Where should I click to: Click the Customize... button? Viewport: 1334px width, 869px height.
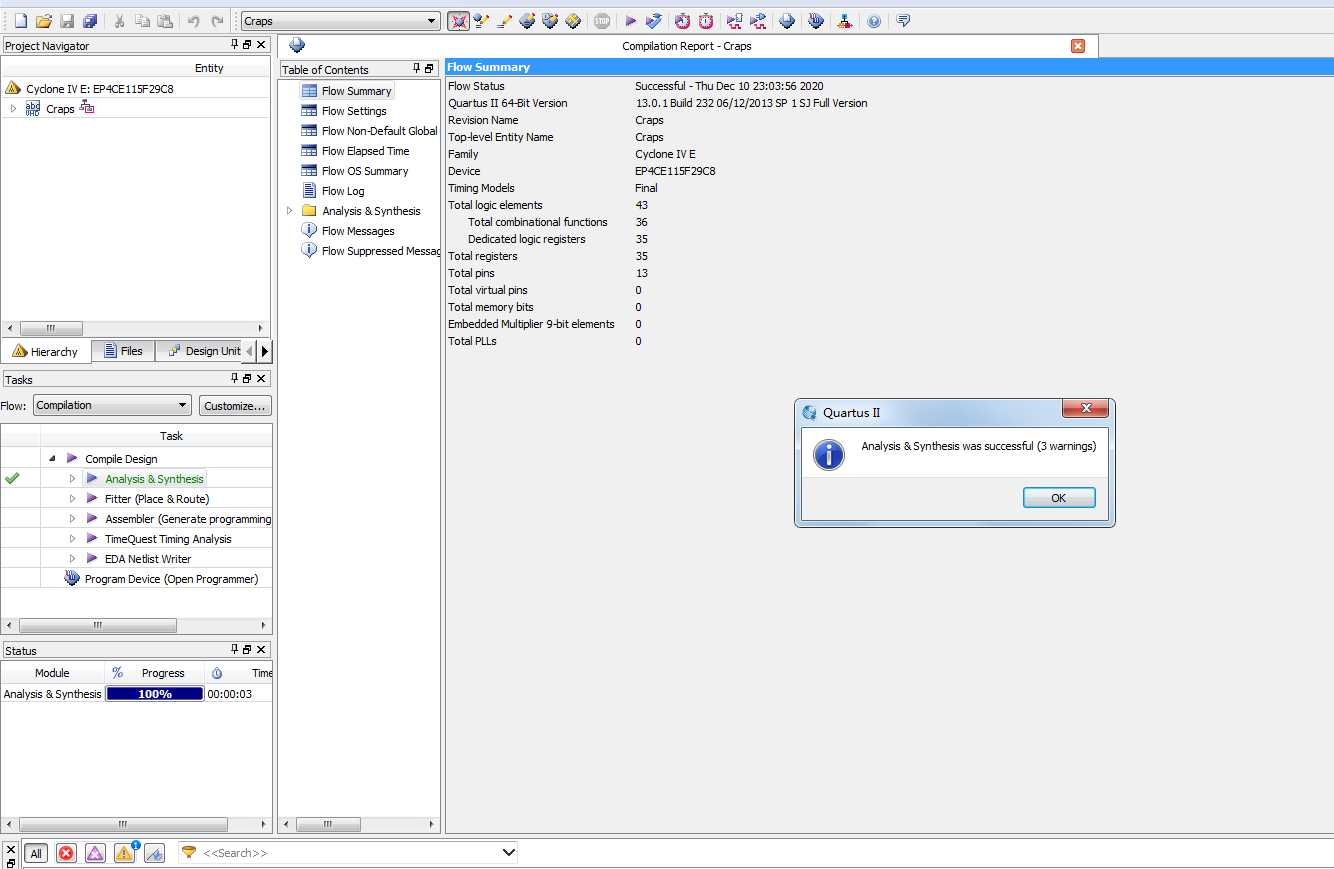(235, 405)
